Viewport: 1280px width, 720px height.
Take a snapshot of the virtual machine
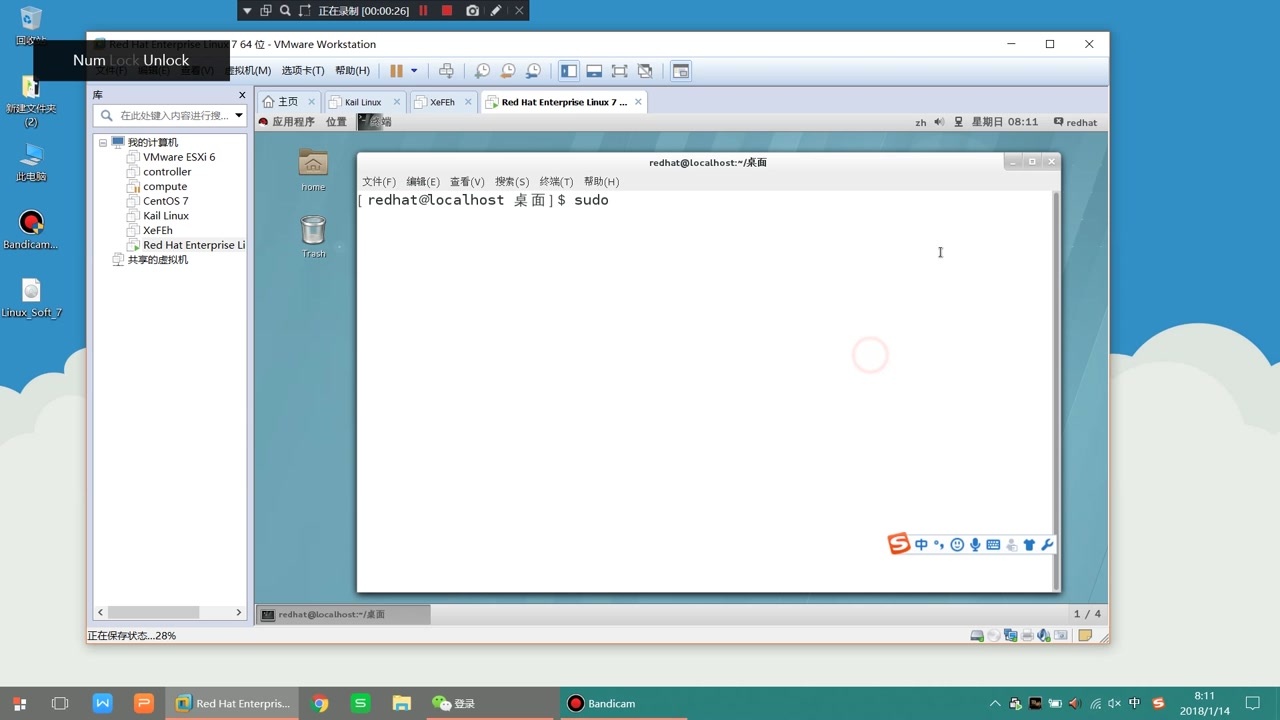tap(482, 71)
